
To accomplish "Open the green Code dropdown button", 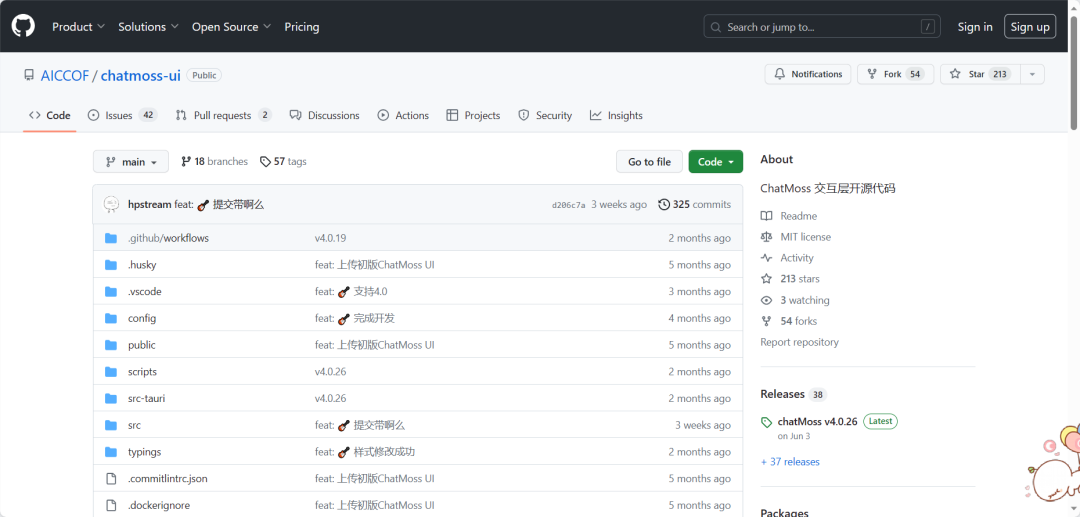I will [x=716, y=162].
